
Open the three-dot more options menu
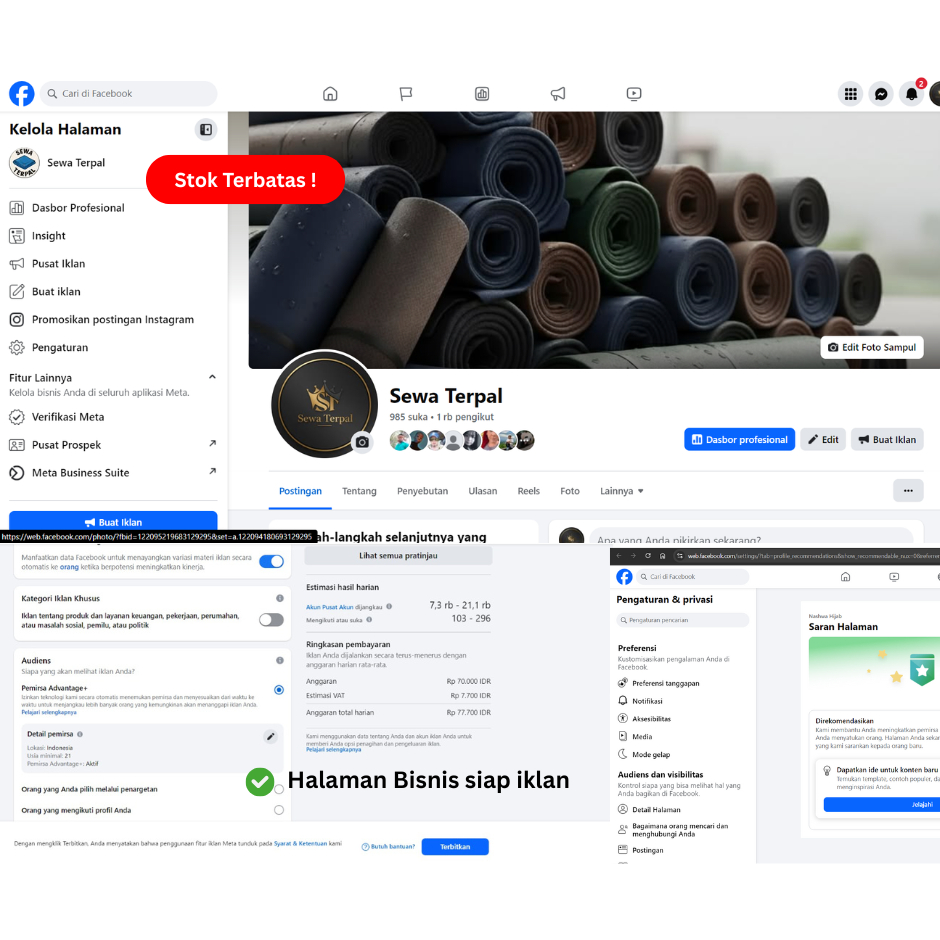(x=908, y=490)
